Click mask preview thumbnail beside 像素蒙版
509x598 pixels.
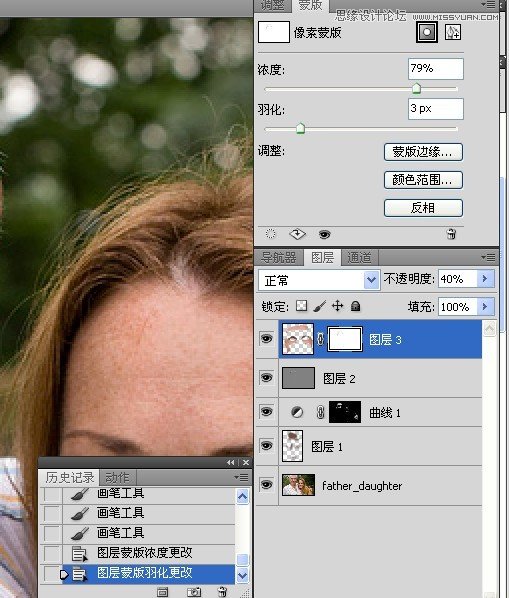(273, 32)
